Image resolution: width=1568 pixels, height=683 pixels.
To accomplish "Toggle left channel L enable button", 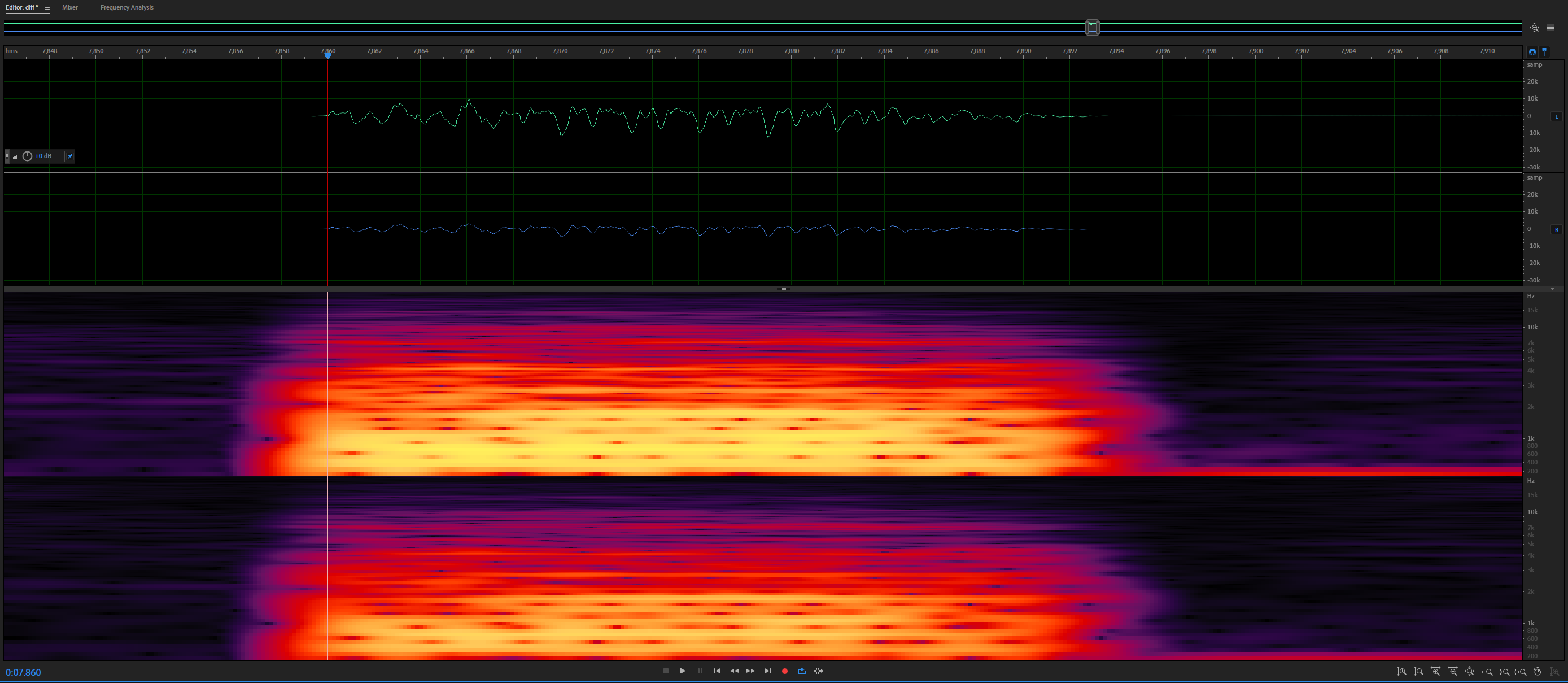I will click(x=1557, y=116).
